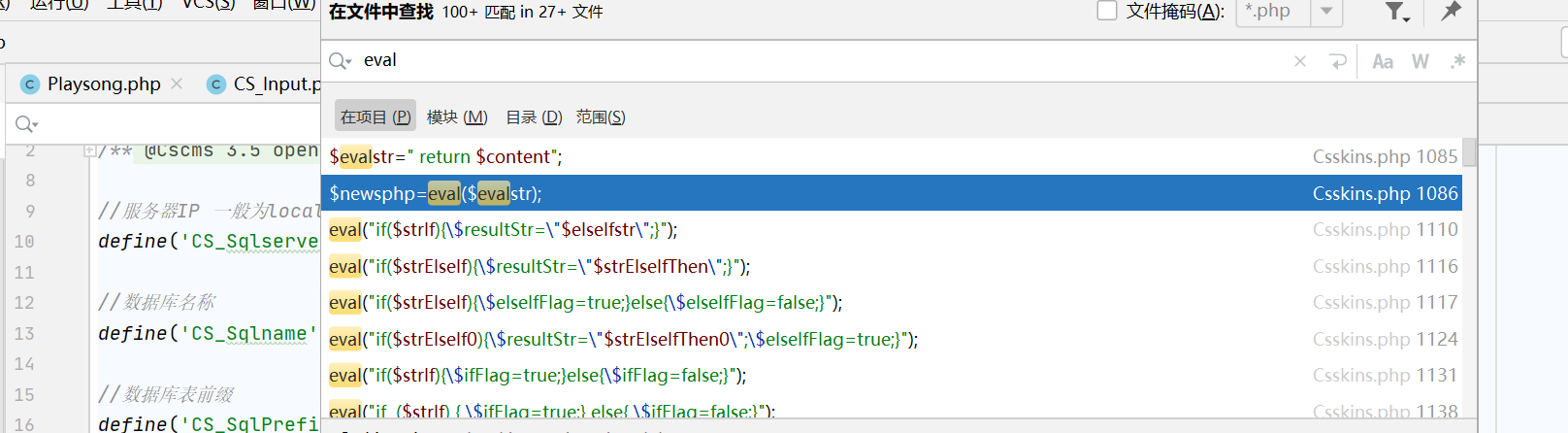Select result on Csskins.php line 1116
Screen dimensions: 1568x433
click(x=891, y=266)
